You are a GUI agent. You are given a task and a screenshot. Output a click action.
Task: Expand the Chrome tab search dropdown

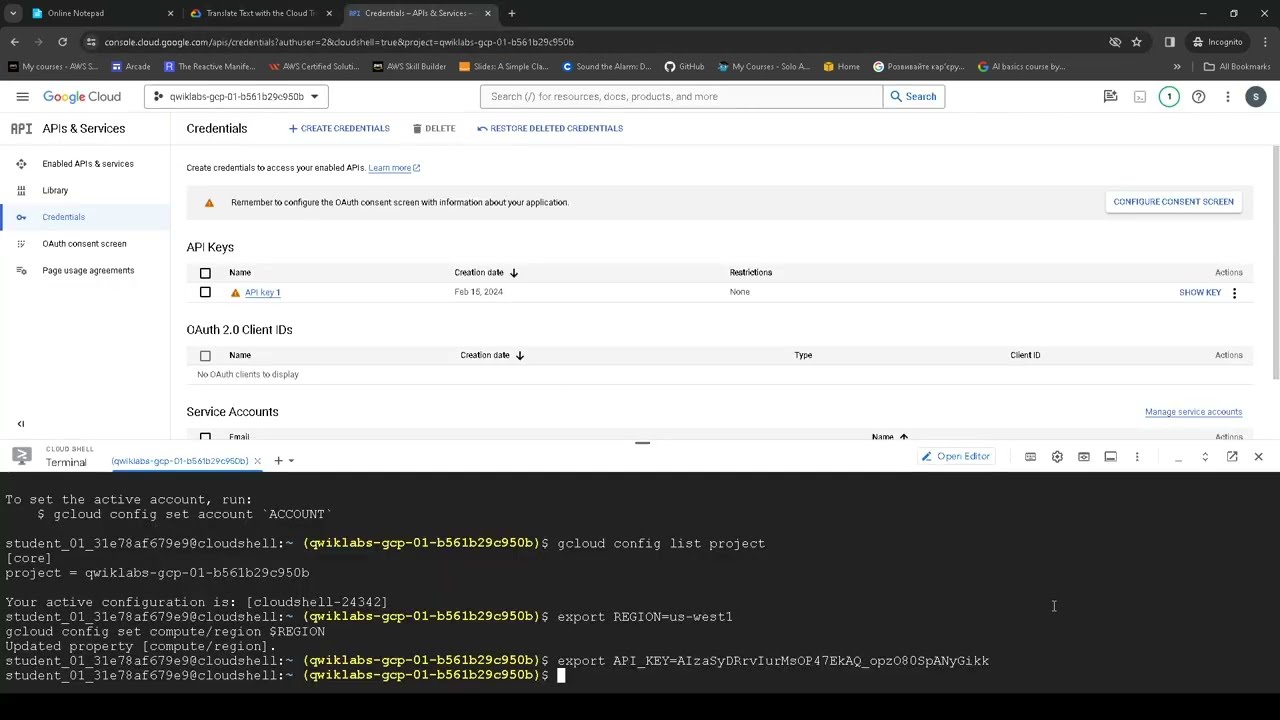tap(13, 13)
